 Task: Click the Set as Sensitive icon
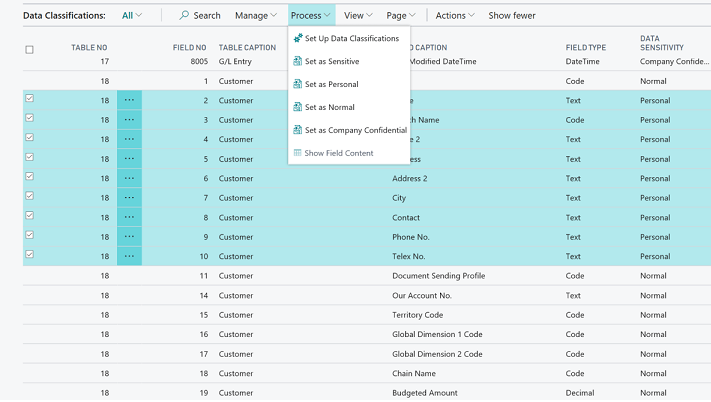tap(297, 61)
